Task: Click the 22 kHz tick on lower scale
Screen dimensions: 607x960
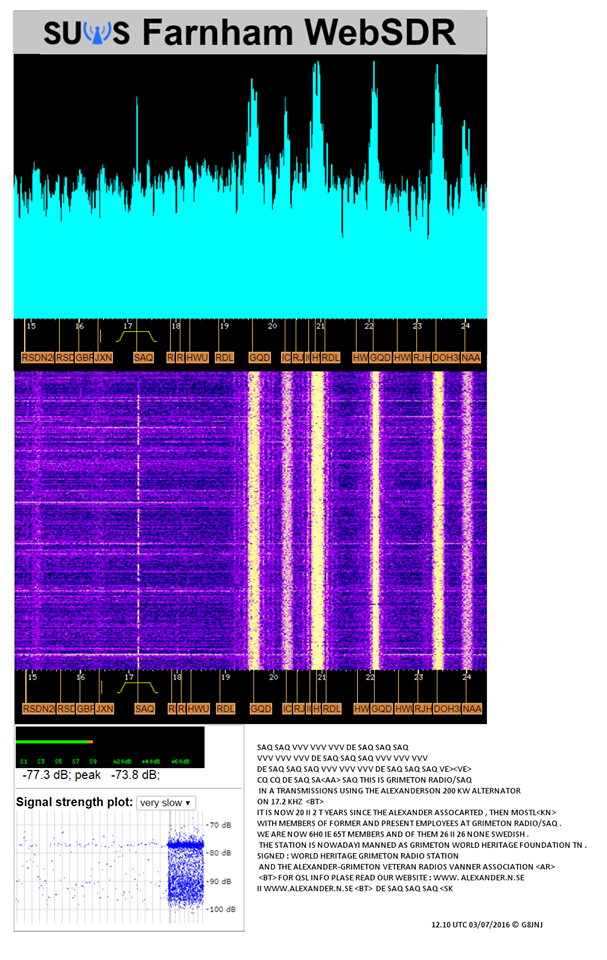Action: (369, 678)
